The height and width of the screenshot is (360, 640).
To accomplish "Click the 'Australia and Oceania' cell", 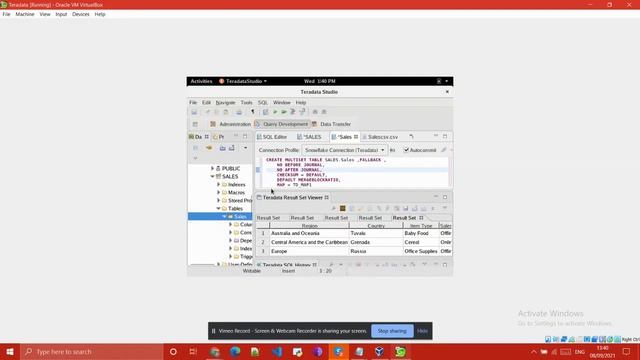I will 309,233.
